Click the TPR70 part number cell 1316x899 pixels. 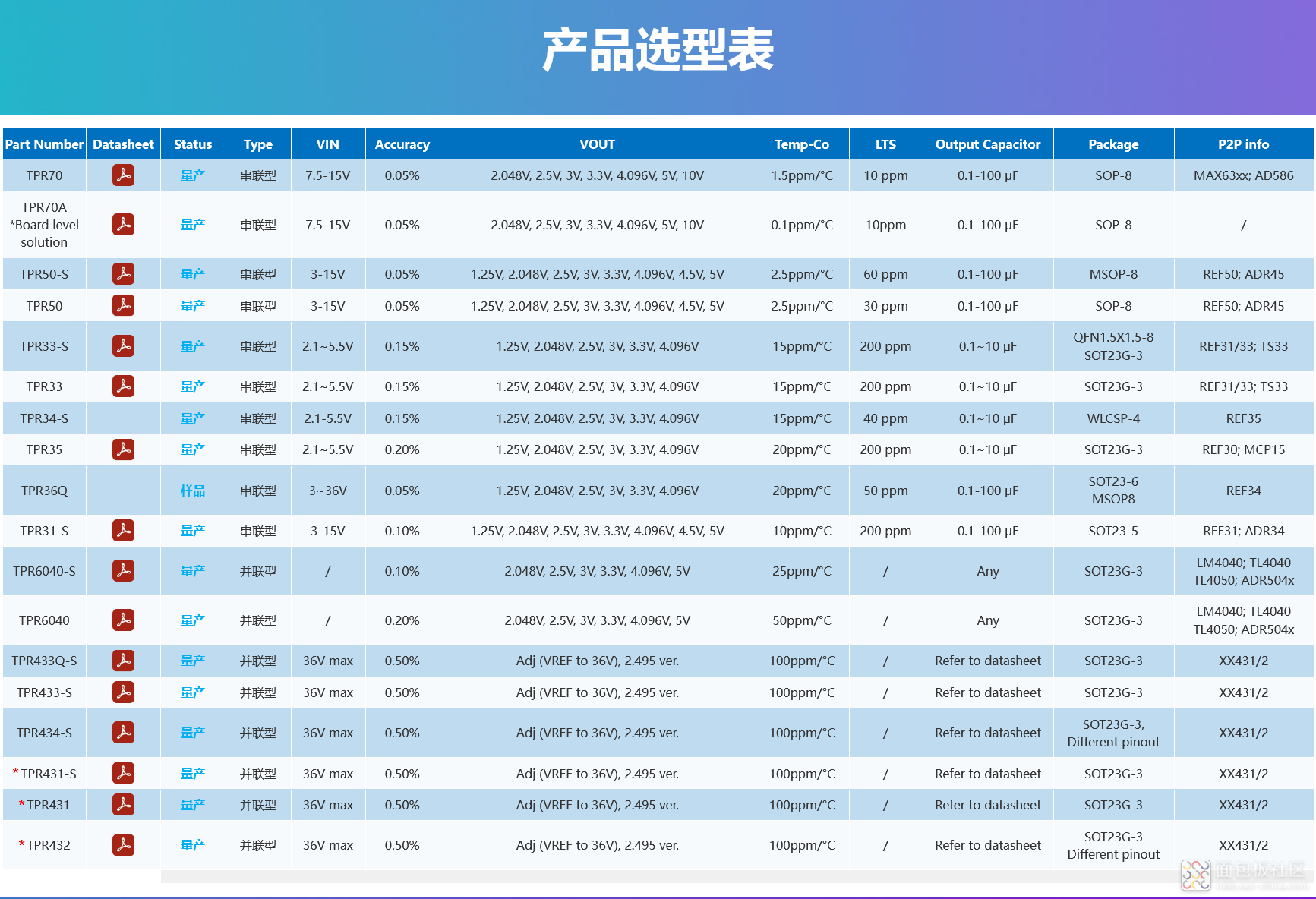point(43,175)
